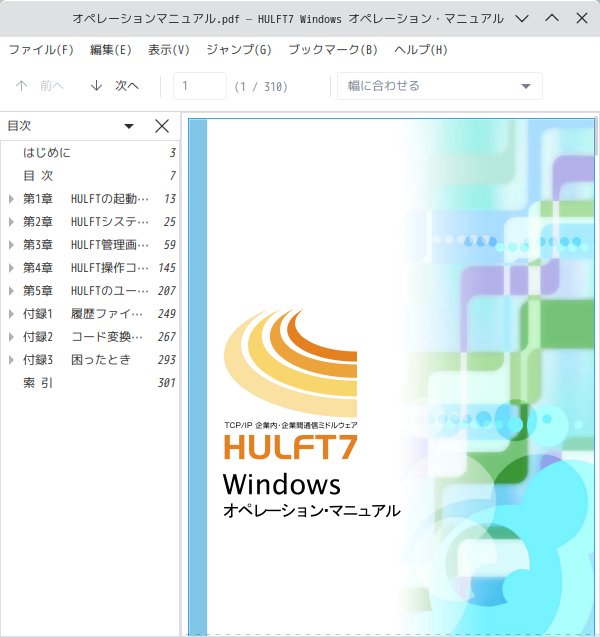Open the ブックマーク(B) menu

333,50
